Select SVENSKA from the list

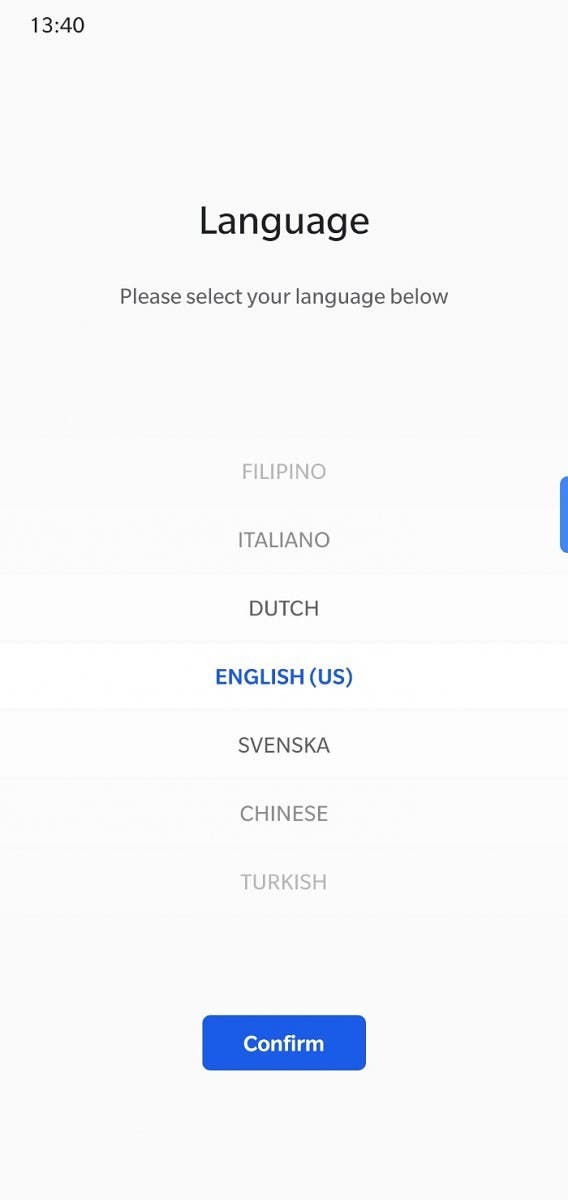click(x=284, y=745)
